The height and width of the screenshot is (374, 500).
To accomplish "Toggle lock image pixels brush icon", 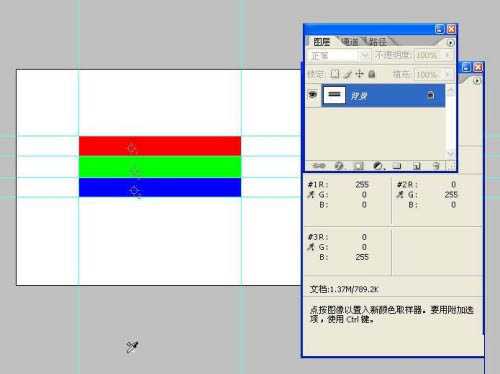I will point(348,74).
